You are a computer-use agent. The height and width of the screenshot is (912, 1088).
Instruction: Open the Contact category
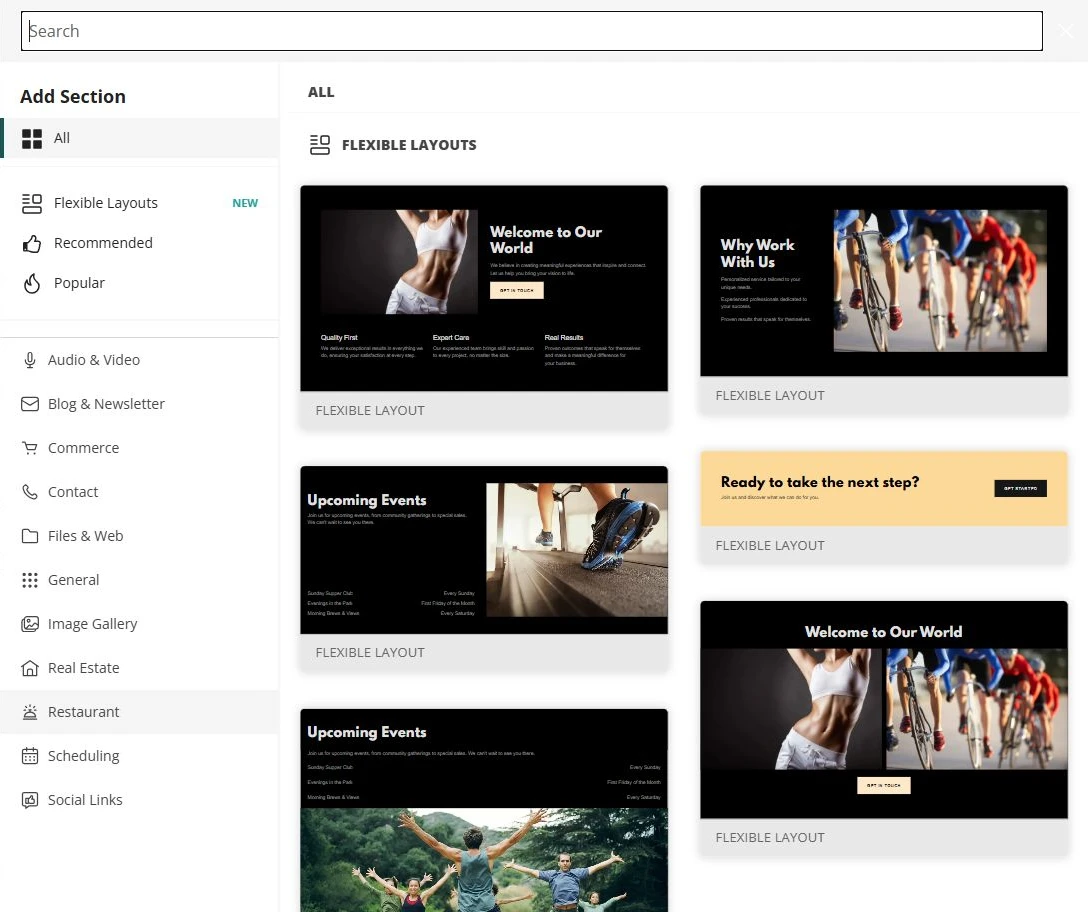tap(139, 492)
